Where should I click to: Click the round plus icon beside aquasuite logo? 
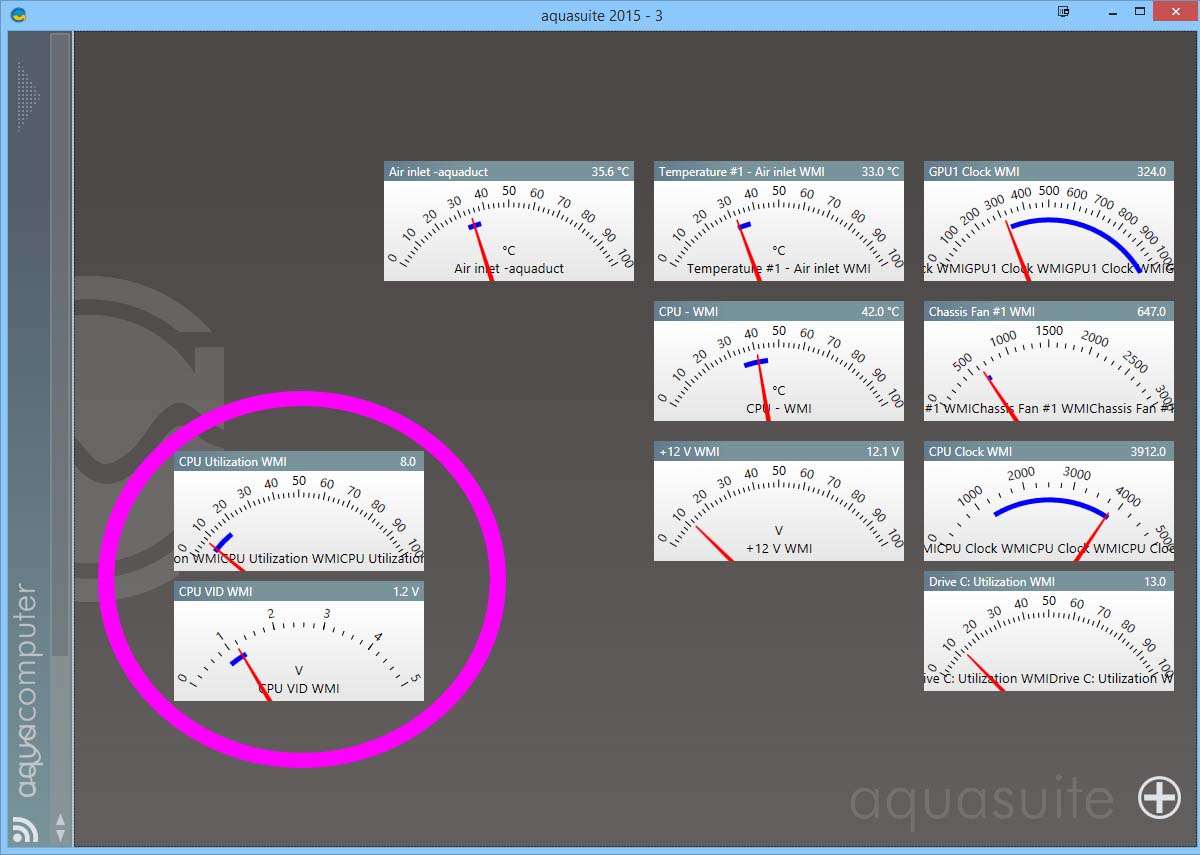[x=1160, y=797]
